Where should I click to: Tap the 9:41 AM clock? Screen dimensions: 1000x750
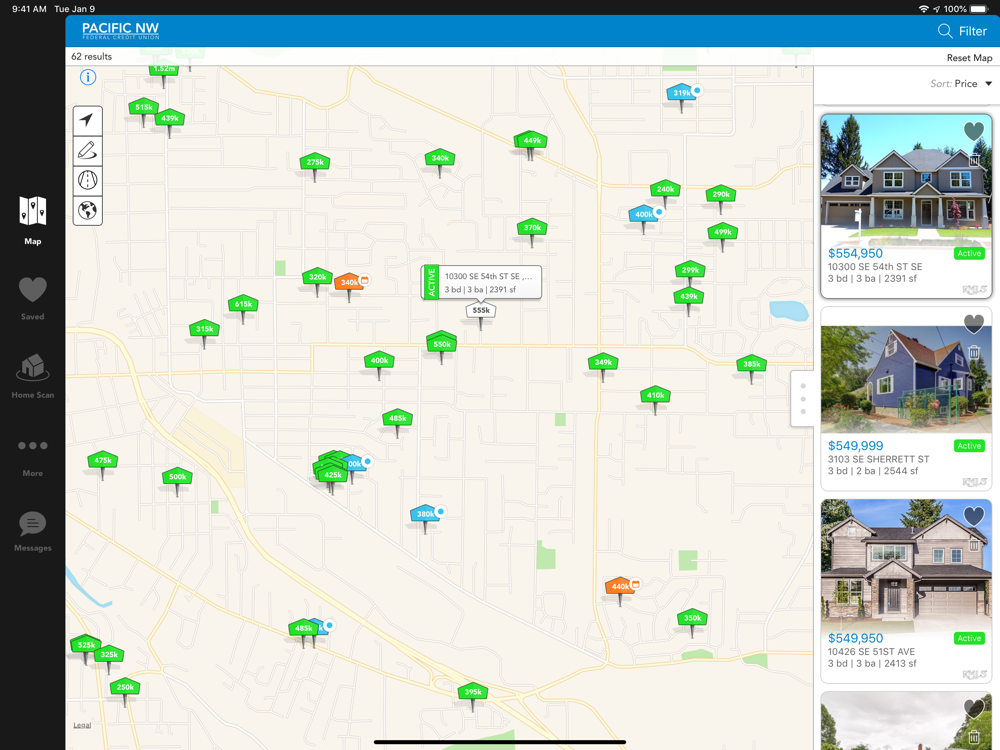[29, 9]
